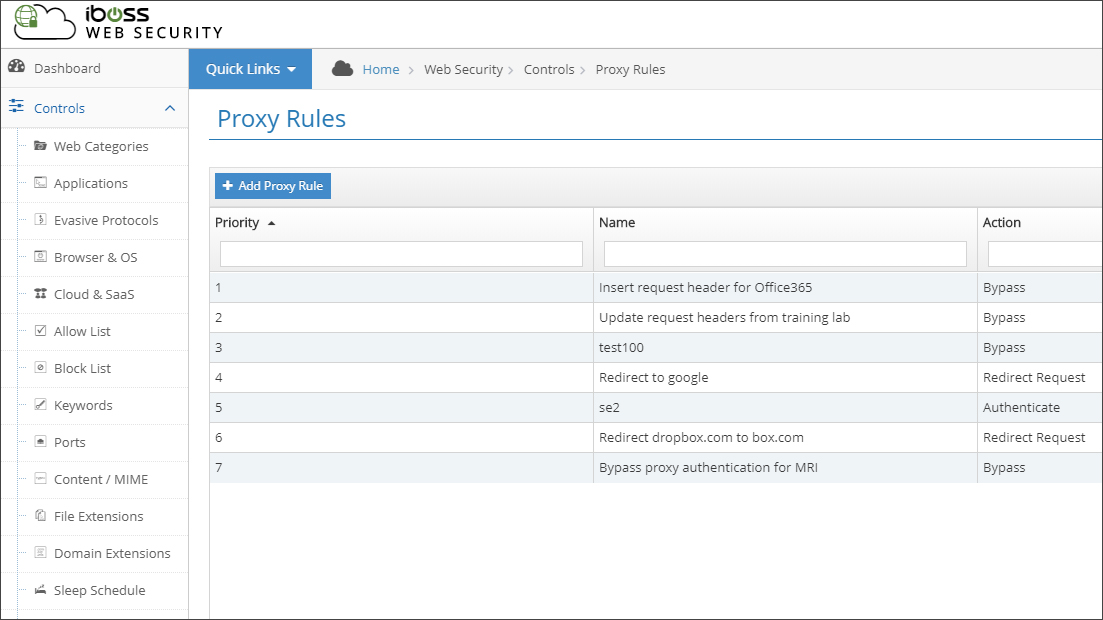The image size is (1103, 620).
Task: Click the Proxy Rules breadcrumb
Action: tap(630, 69)
